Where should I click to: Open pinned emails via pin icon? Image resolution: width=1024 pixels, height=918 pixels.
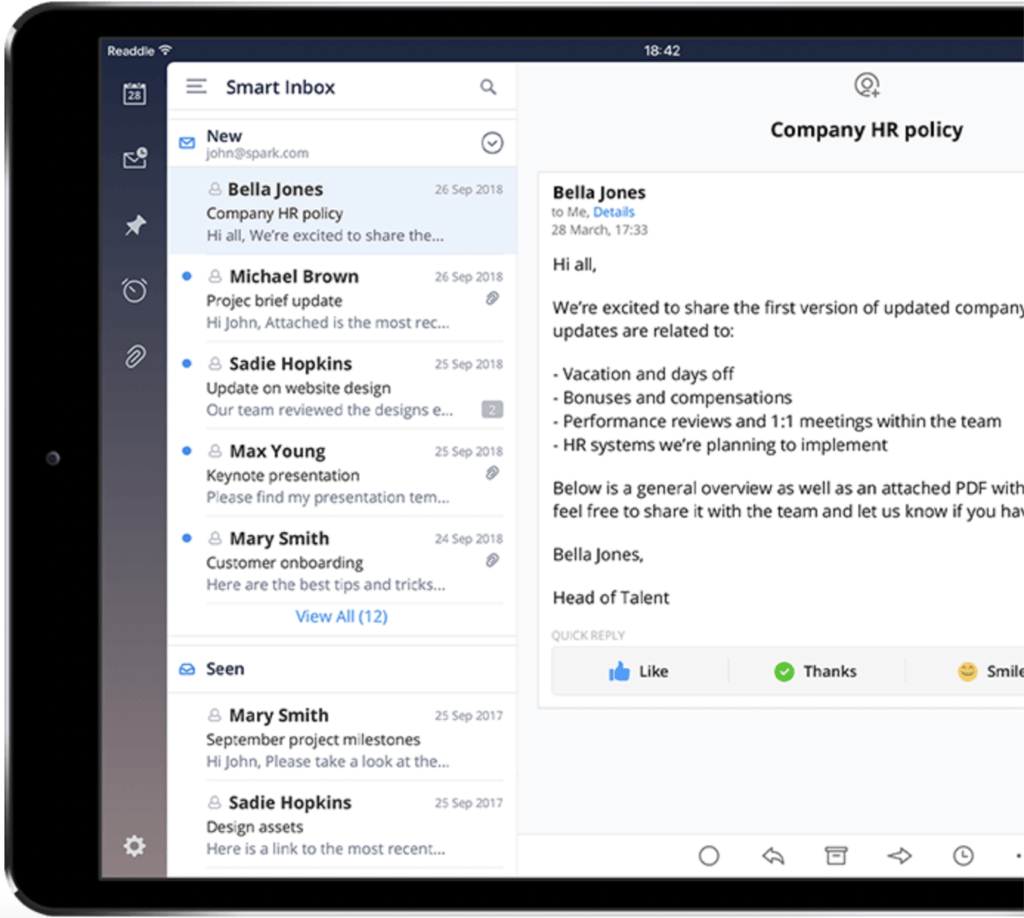(x=135, y=225)
